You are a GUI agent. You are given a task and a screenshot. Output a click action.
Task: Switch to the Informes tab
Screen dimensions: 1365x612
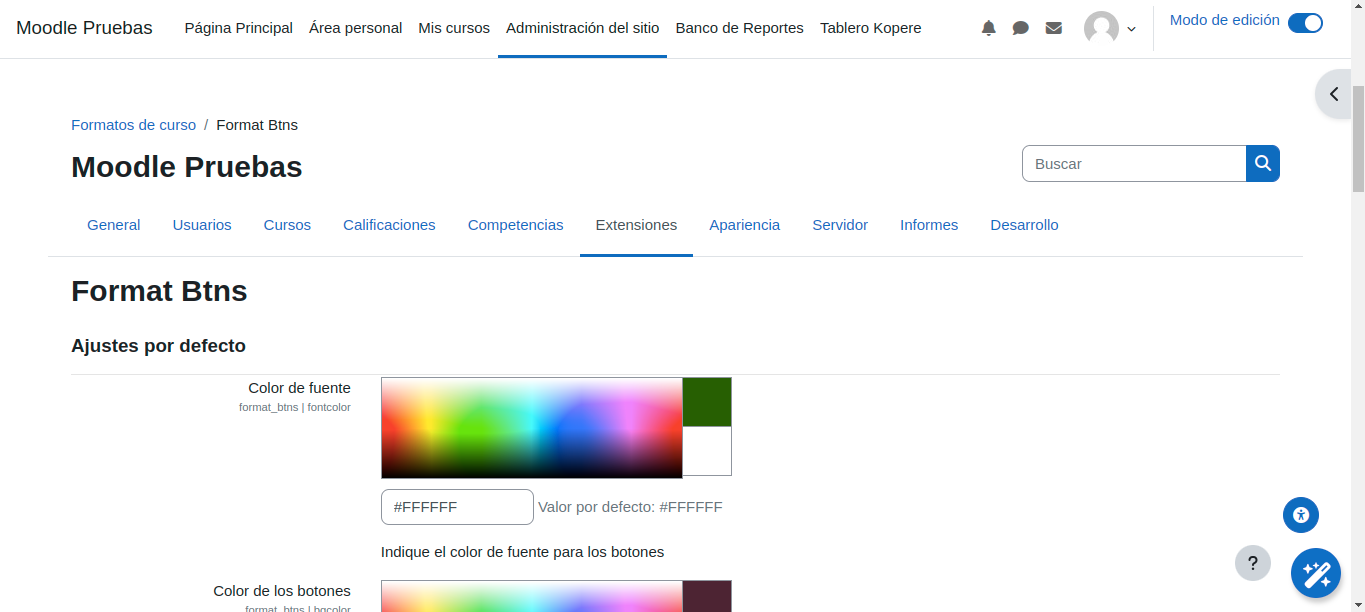pyautogui.click(x=929, y=225)
